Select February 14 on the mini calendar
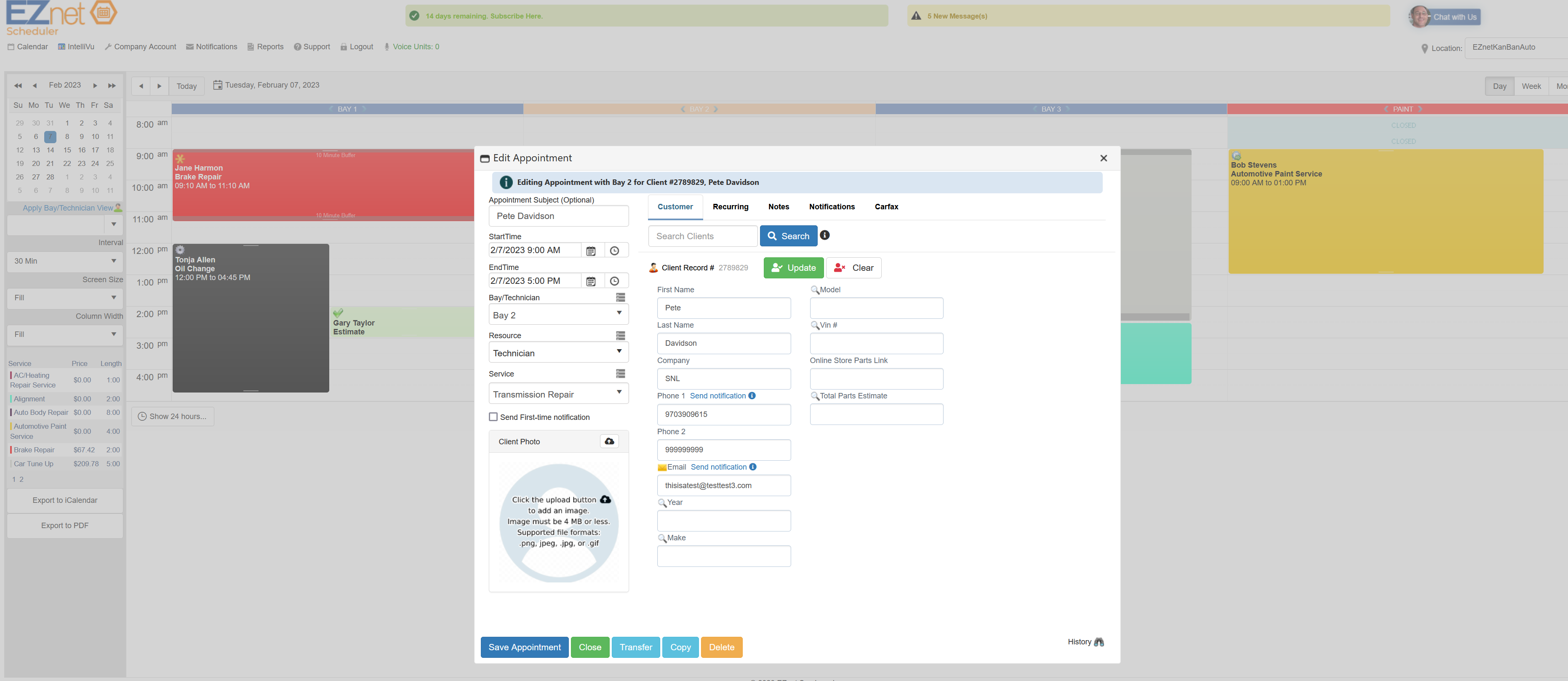This screenshot has height=681, width=1568. click(50, 150)
